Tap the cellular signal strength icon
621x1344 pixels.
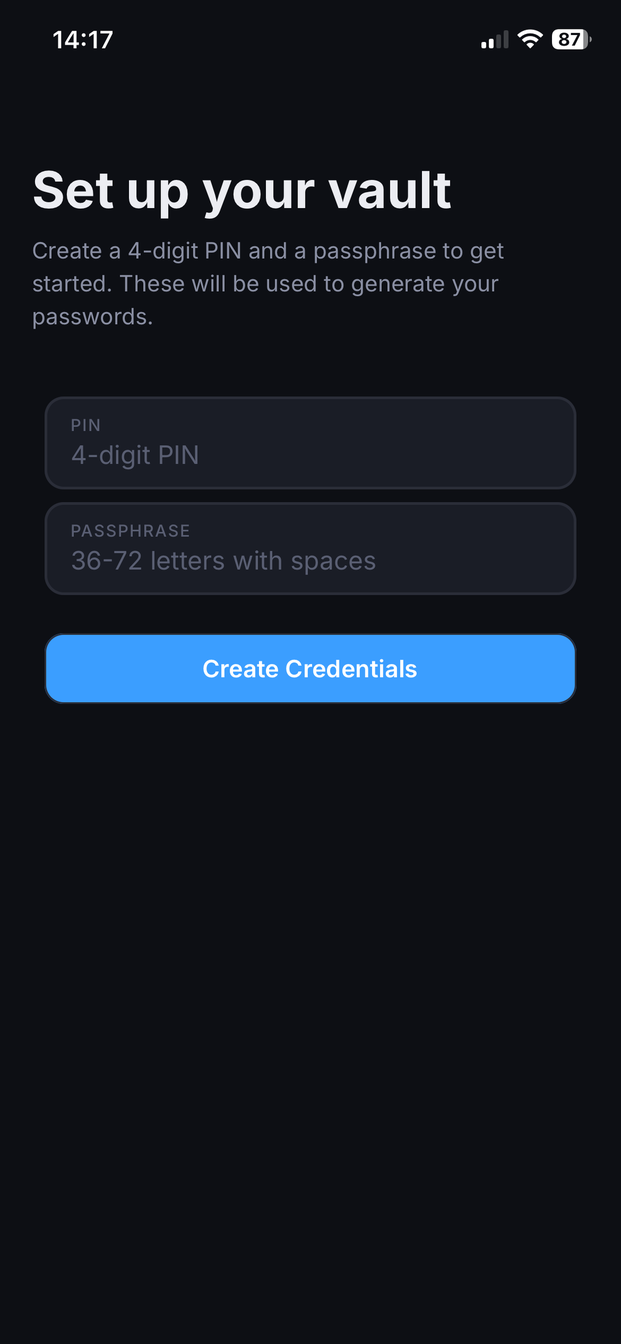coord(494,40)
